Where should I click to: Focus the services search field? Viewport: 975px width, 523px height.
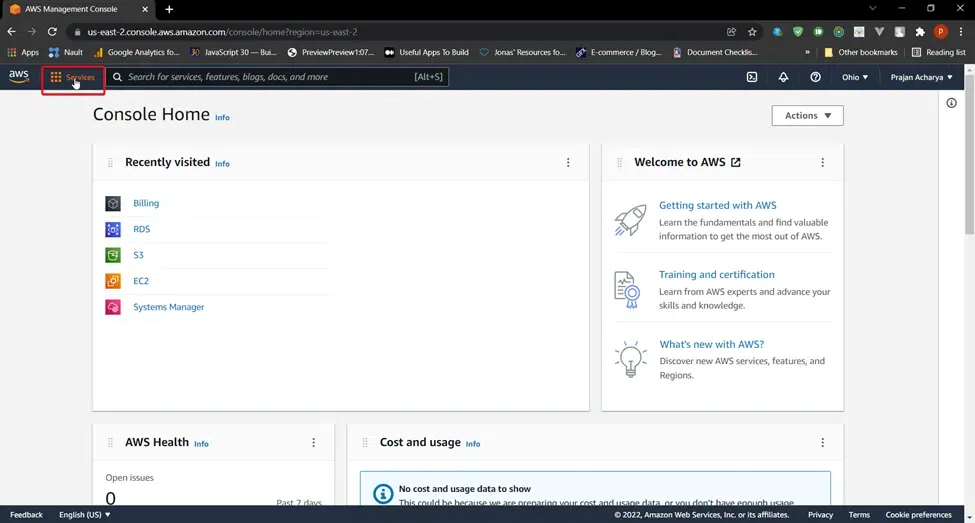tap(277, 77)
